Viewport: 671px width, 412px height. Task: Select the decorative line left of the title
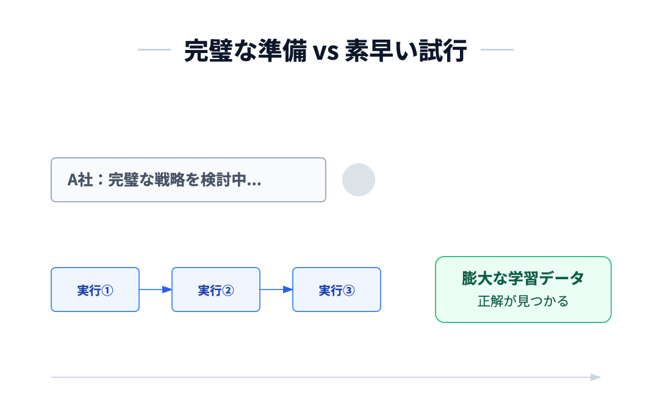pos(154,49)
